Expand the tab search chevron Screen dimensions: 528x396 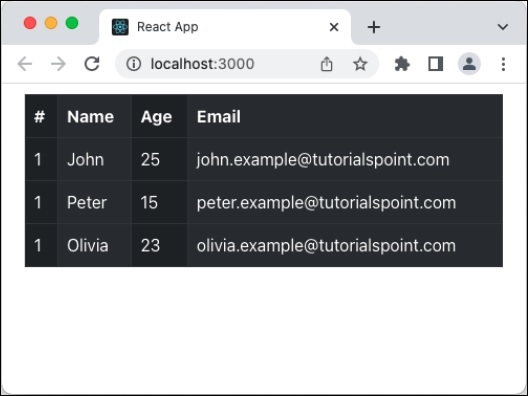click(502, 27)
